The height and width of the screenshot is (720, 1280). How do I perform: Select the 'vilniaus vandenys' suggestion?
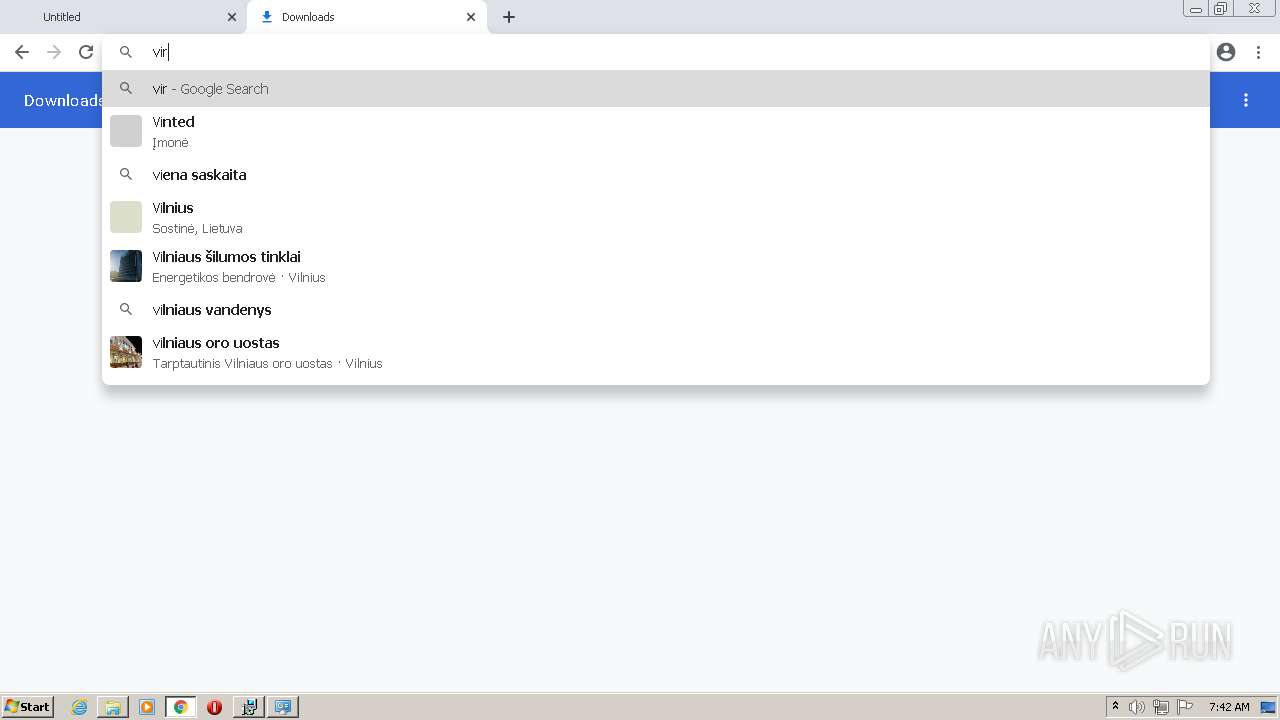coord(656,310)
